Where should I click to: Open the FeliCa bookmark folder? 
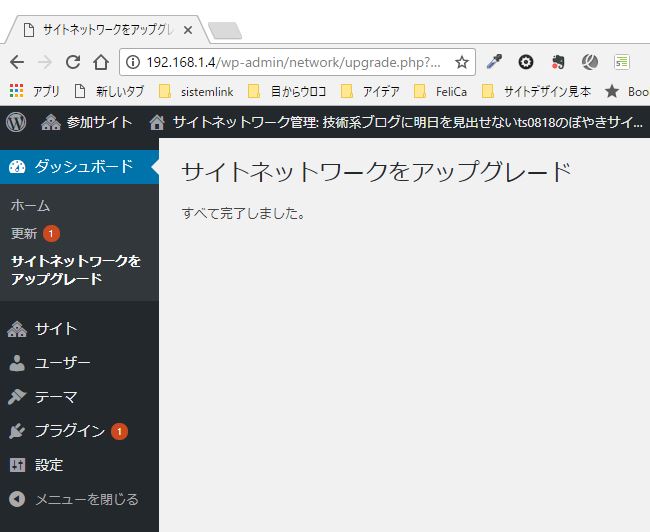[x=440, y=91]
